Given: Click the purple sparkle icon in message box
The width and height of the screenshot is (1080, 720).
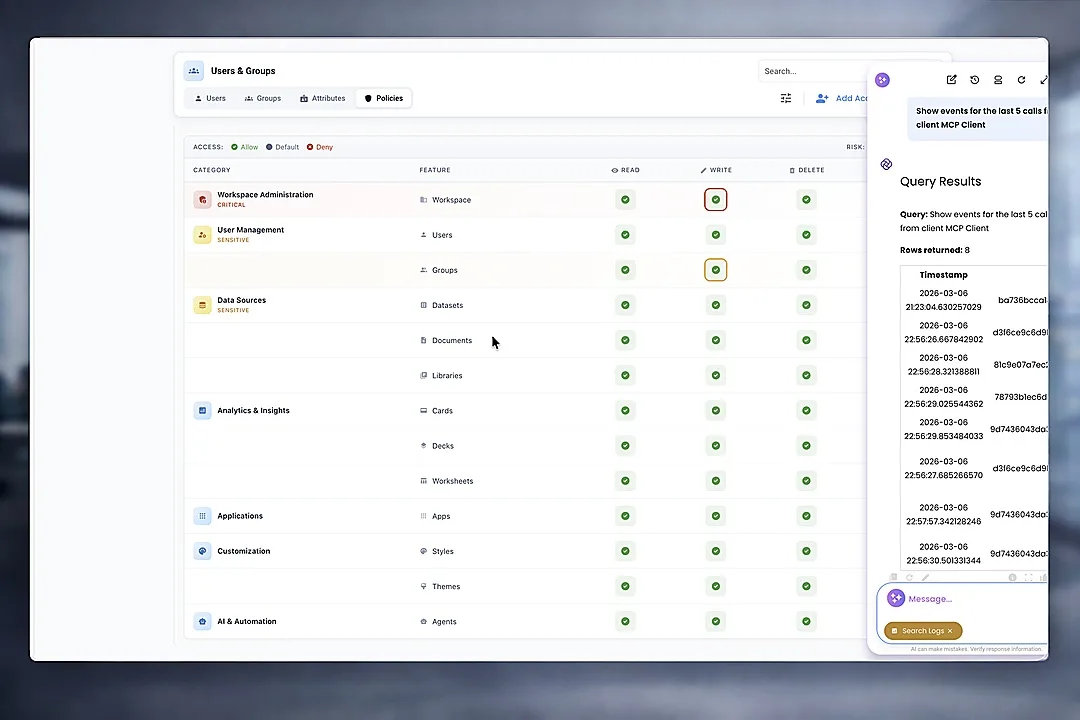Looking at the screenshot, I should point(896,598).
